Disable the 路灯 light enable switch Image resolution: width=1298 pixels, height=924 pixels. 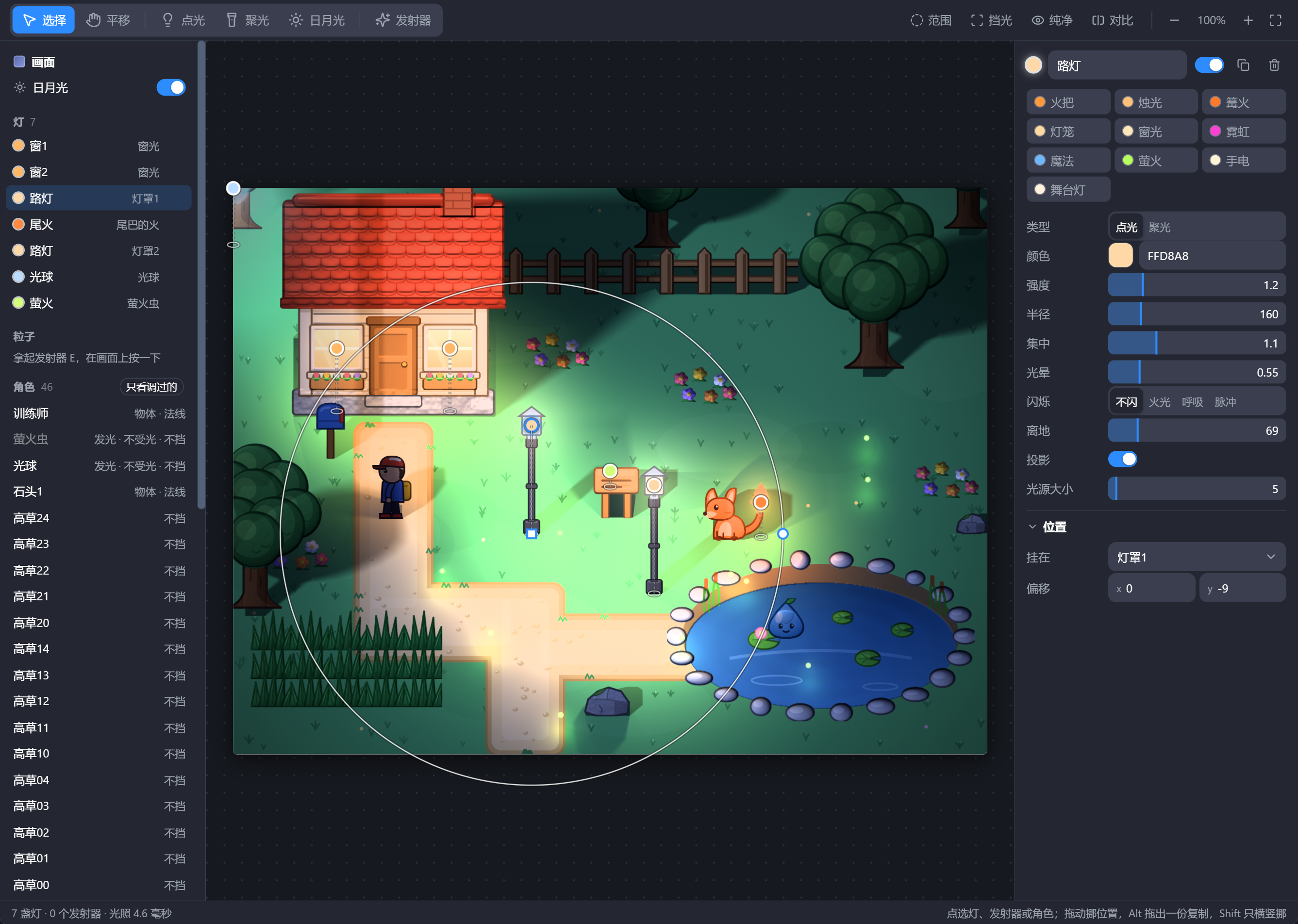(x=1209, y=65)
